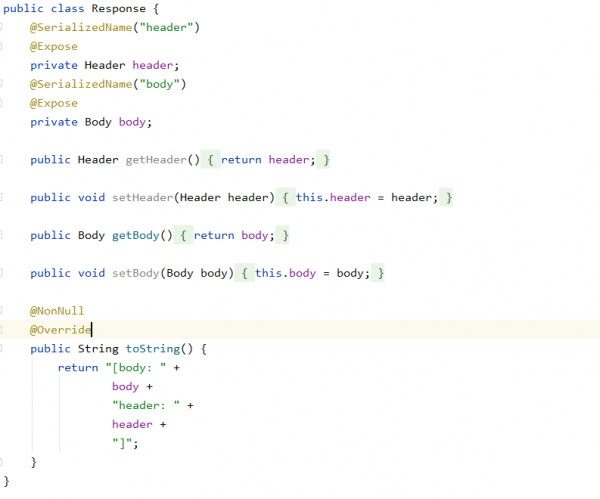Click the @Override annotation
The width and height of the screenshot is (600, 499).
pyautogui.click(x=61, y=330)
